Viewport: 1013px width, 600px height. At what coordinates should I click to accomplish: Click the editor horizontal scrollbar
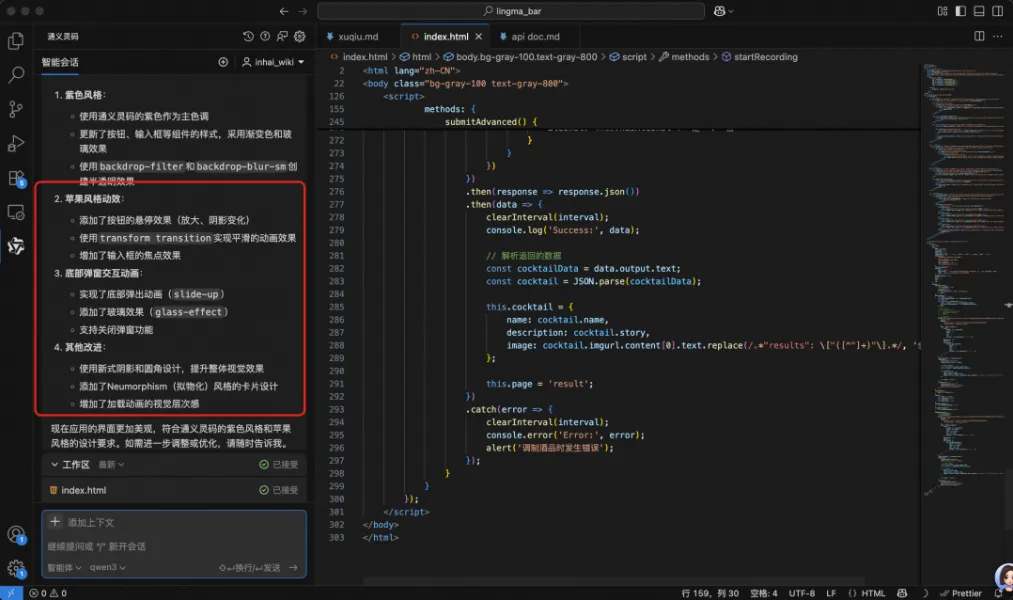614,581
